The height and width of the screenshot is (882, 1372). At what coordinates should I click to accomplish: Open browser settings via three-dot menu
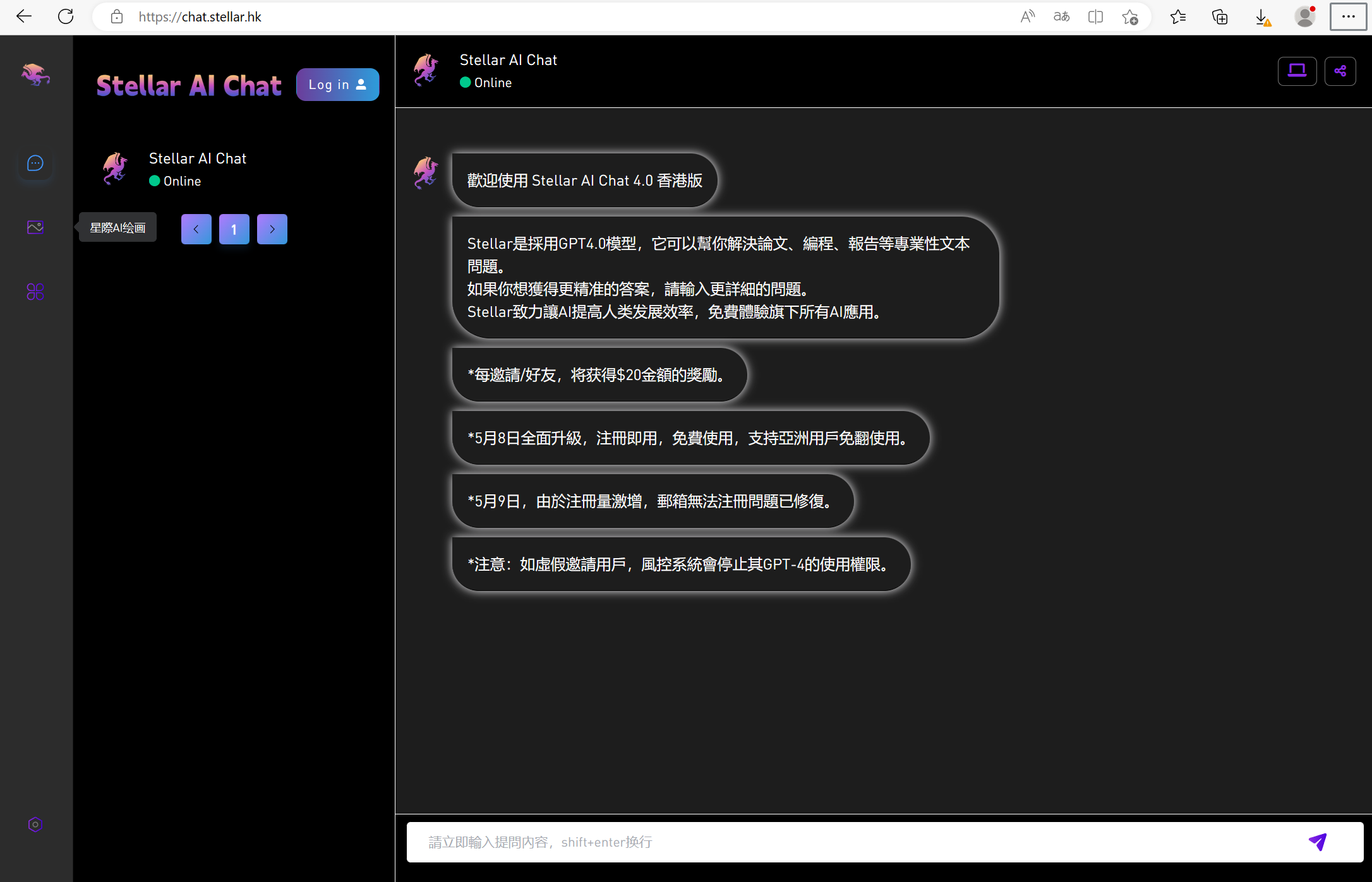1347,16
